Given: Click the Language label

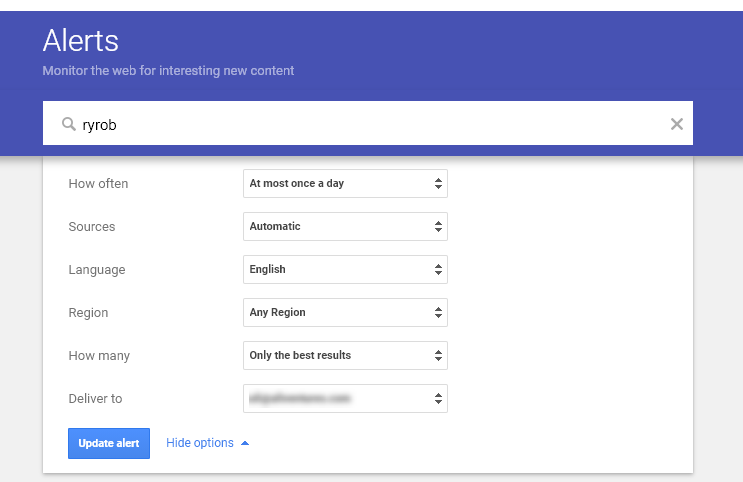Looking at the screenshot, I should point(97,270).
